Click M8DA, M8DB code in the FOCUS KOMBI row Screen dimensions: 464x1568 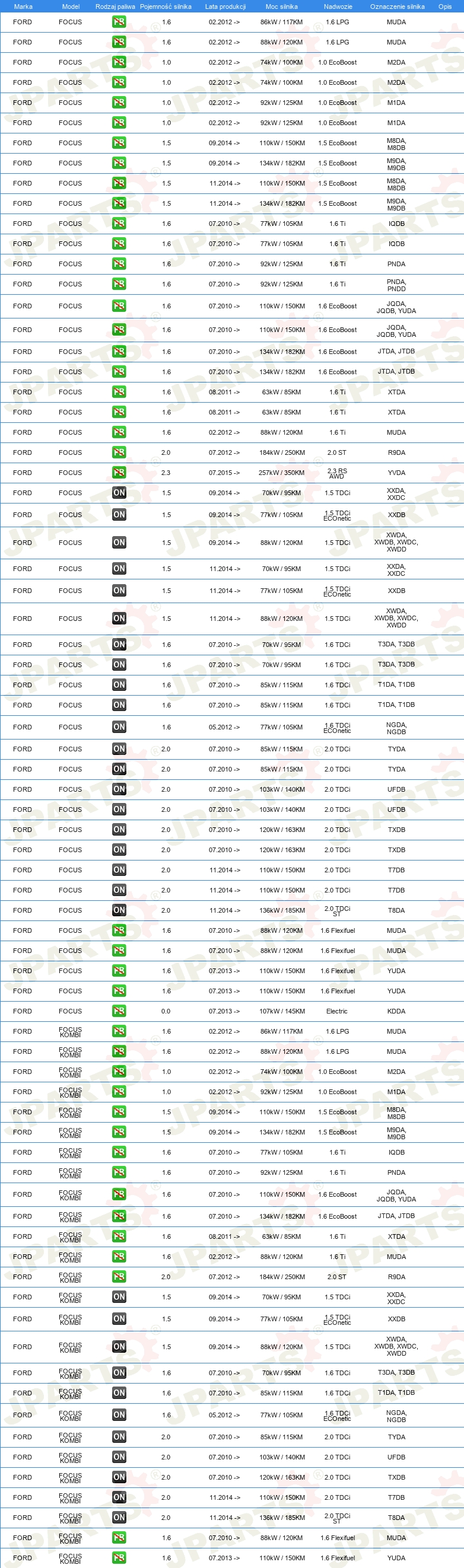(396, 1113)
